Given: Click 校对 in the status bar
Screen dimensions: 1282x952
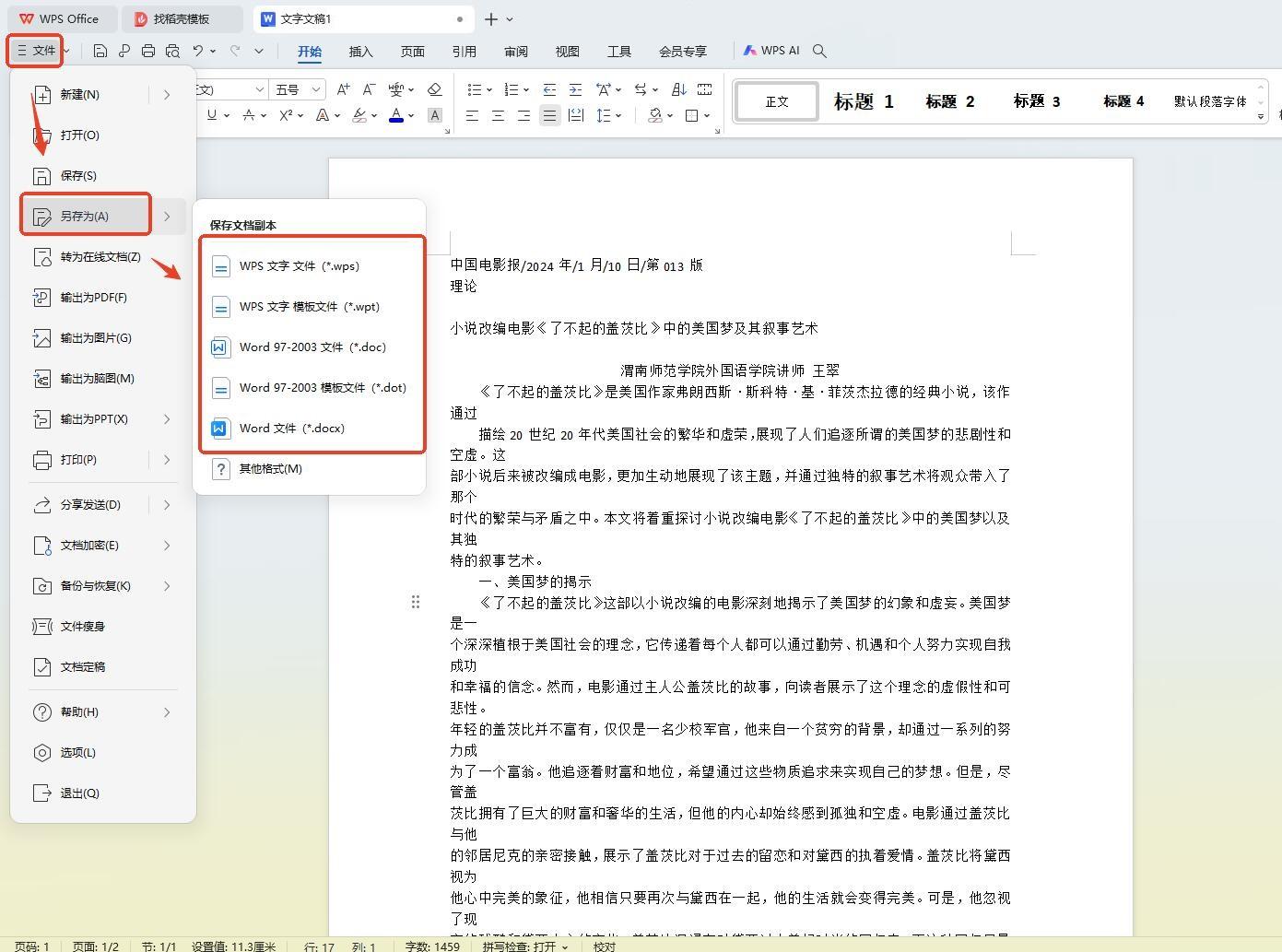Looking at the screenshot, I should [x=604, y=946].
